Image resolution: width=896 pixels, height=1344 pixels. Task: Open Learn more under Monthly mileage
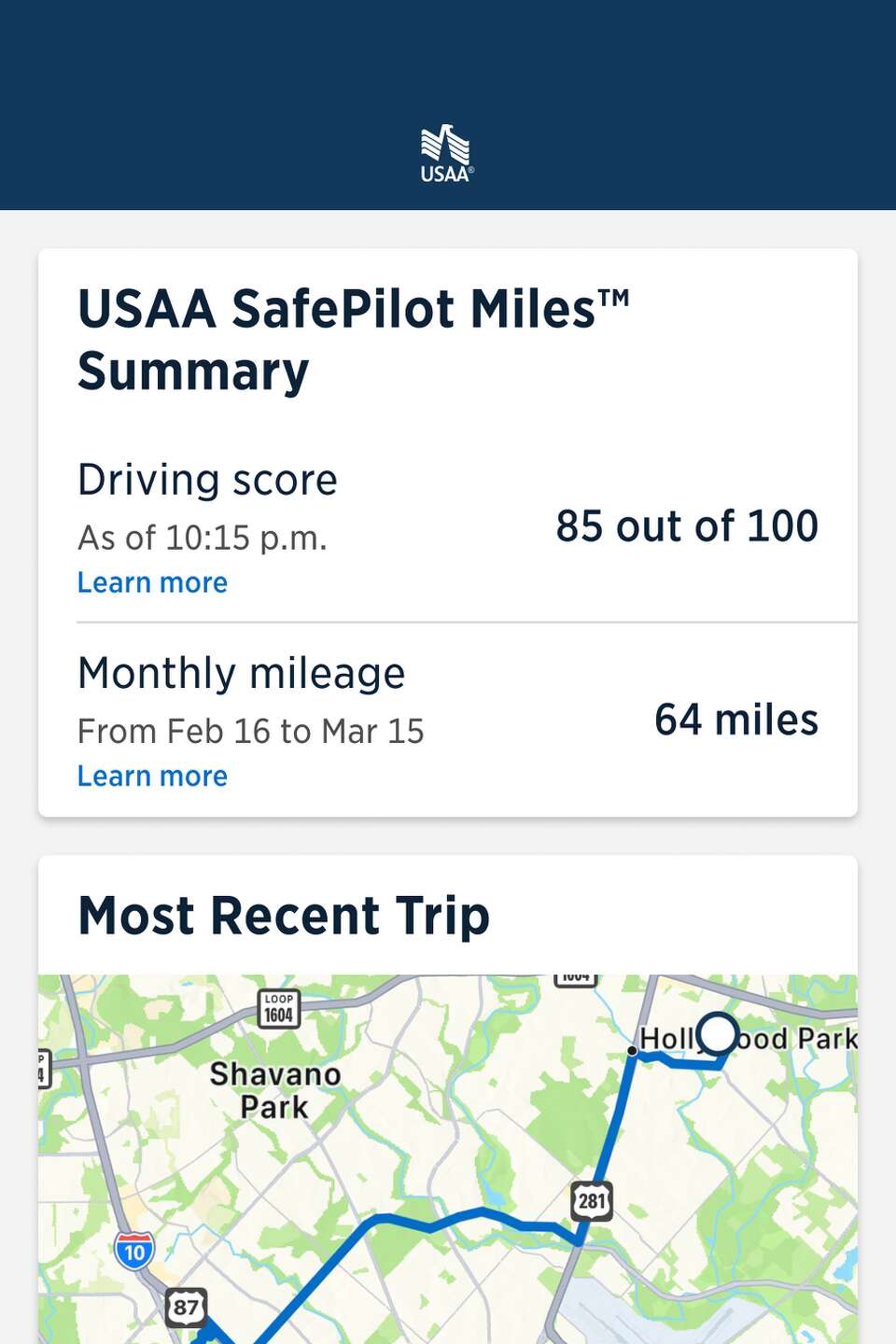(152, 776)
